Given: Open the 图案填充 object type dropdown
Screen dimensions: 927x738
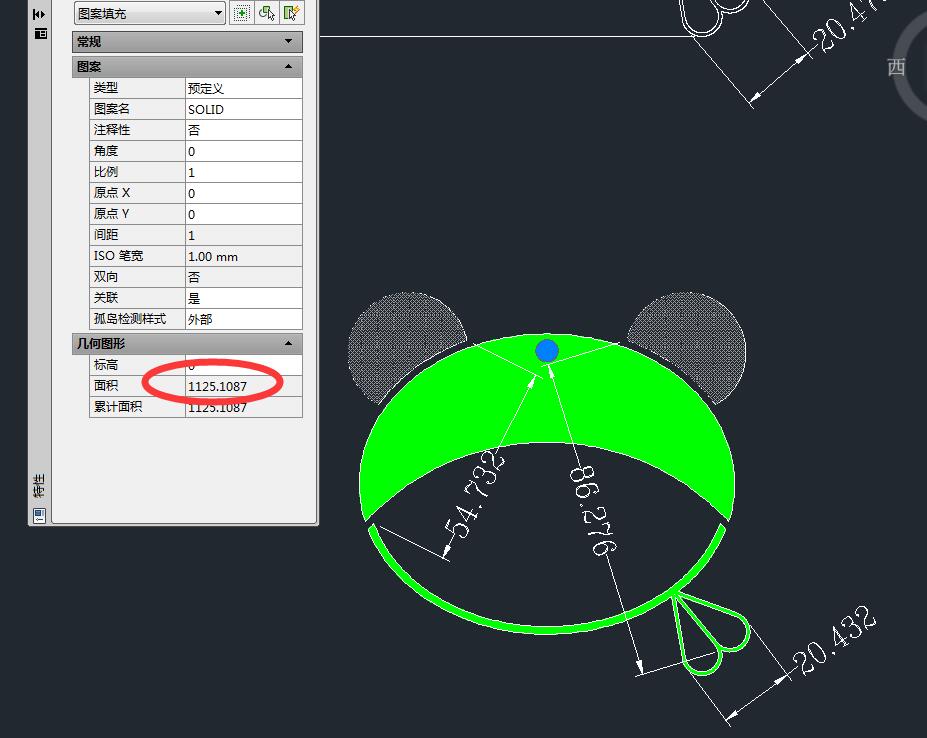Looking at the screenshot, I should tap(150, 13).
